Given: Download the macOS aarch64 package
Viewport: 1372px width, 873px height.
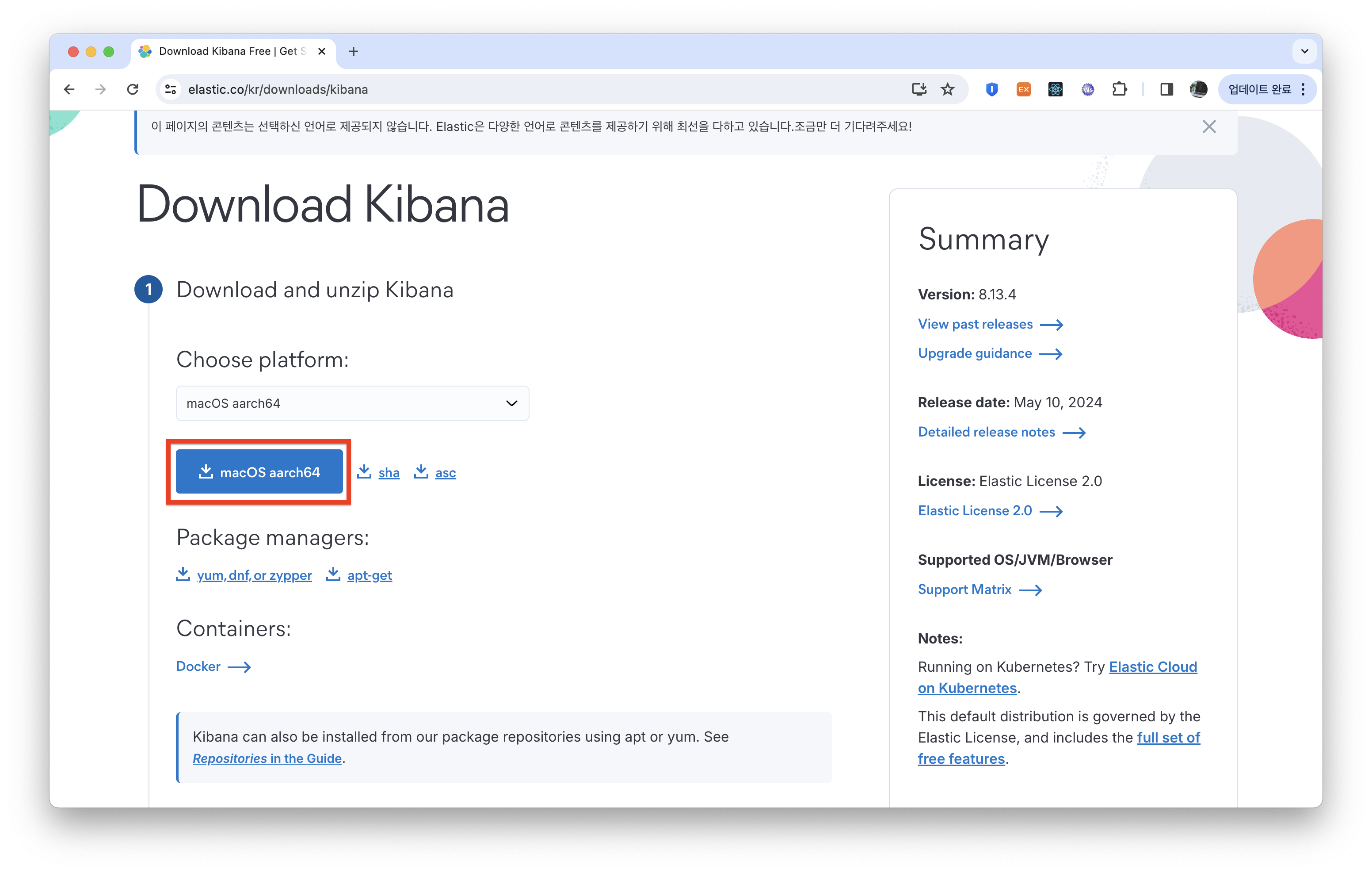Looking at the screenshot, I should [x=259, y=472].
